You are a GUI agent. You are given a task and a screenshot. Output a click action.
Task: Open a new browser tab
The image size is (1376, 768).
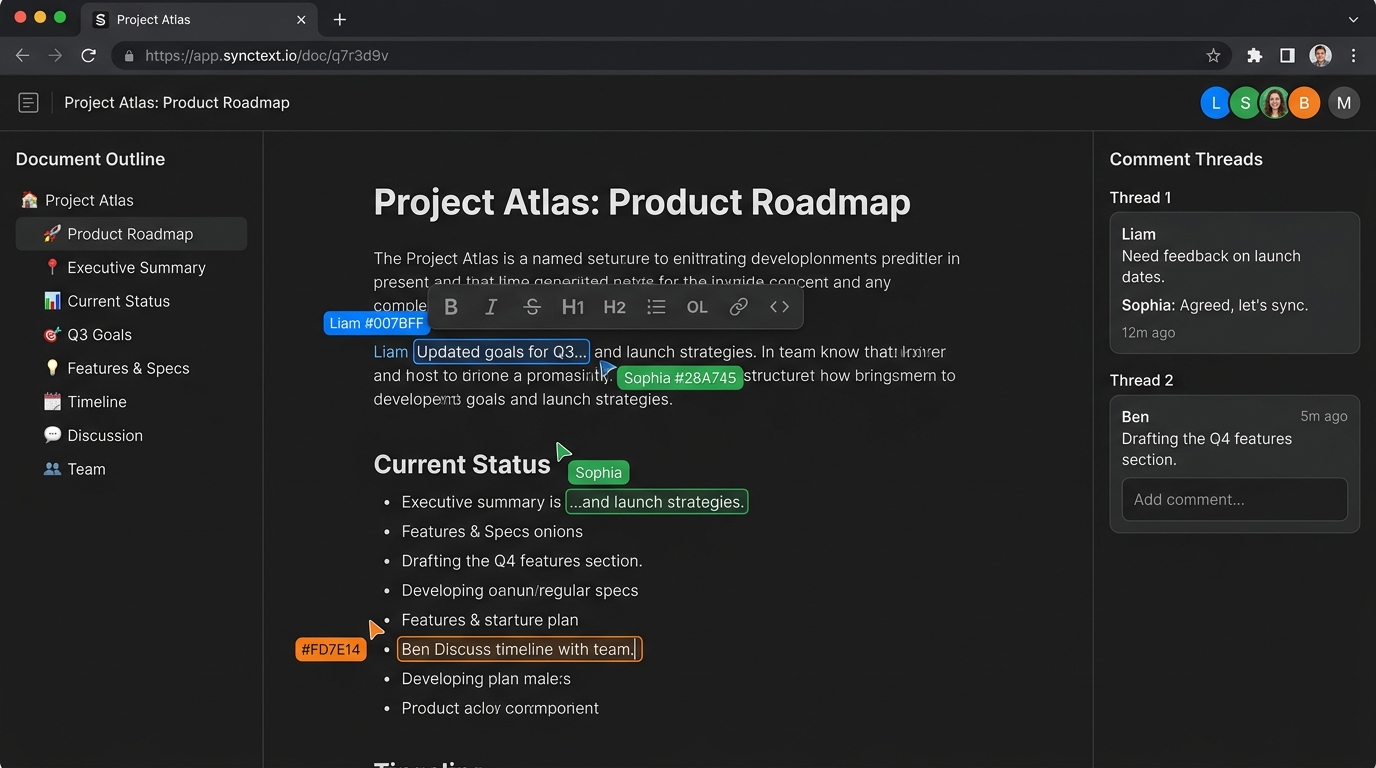[340, 19]
